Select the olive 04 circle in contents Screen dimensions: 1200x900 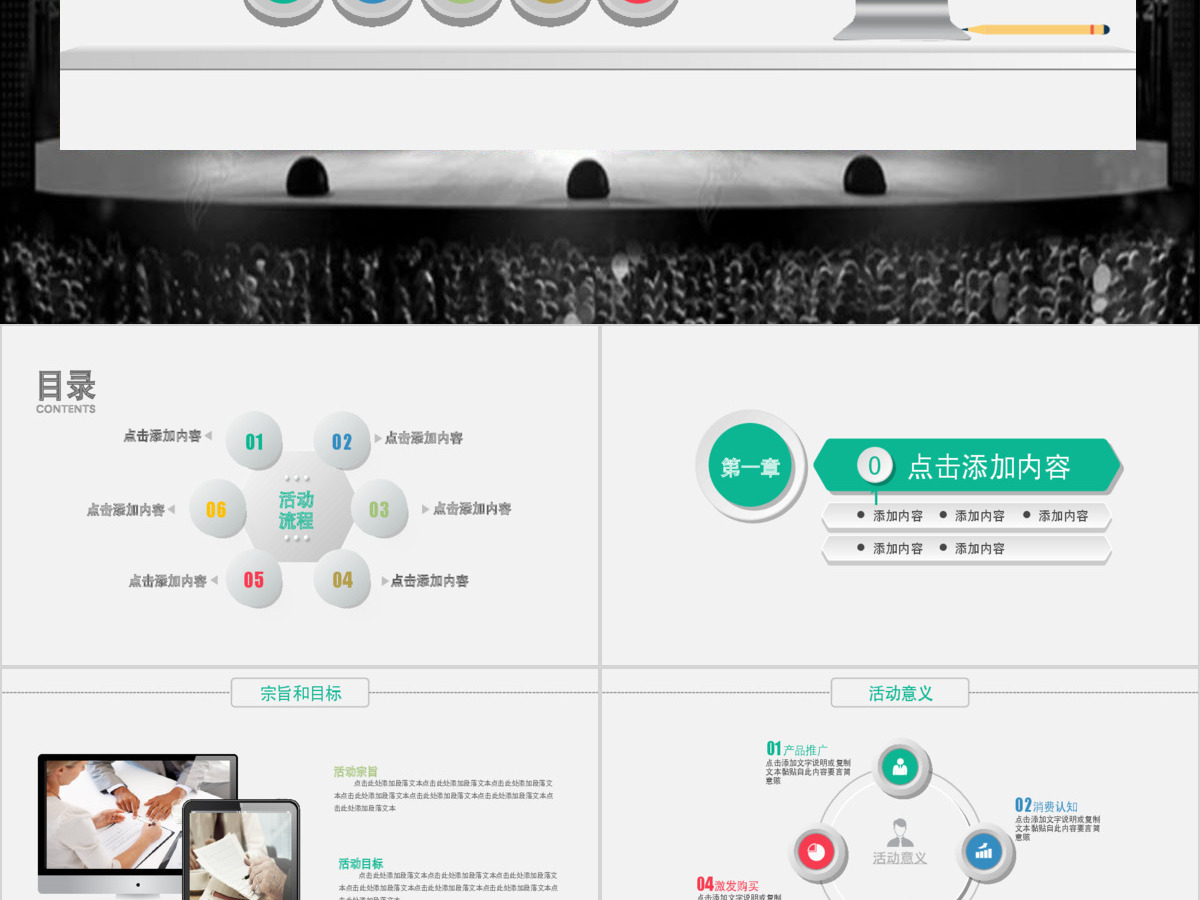point(342,579)
